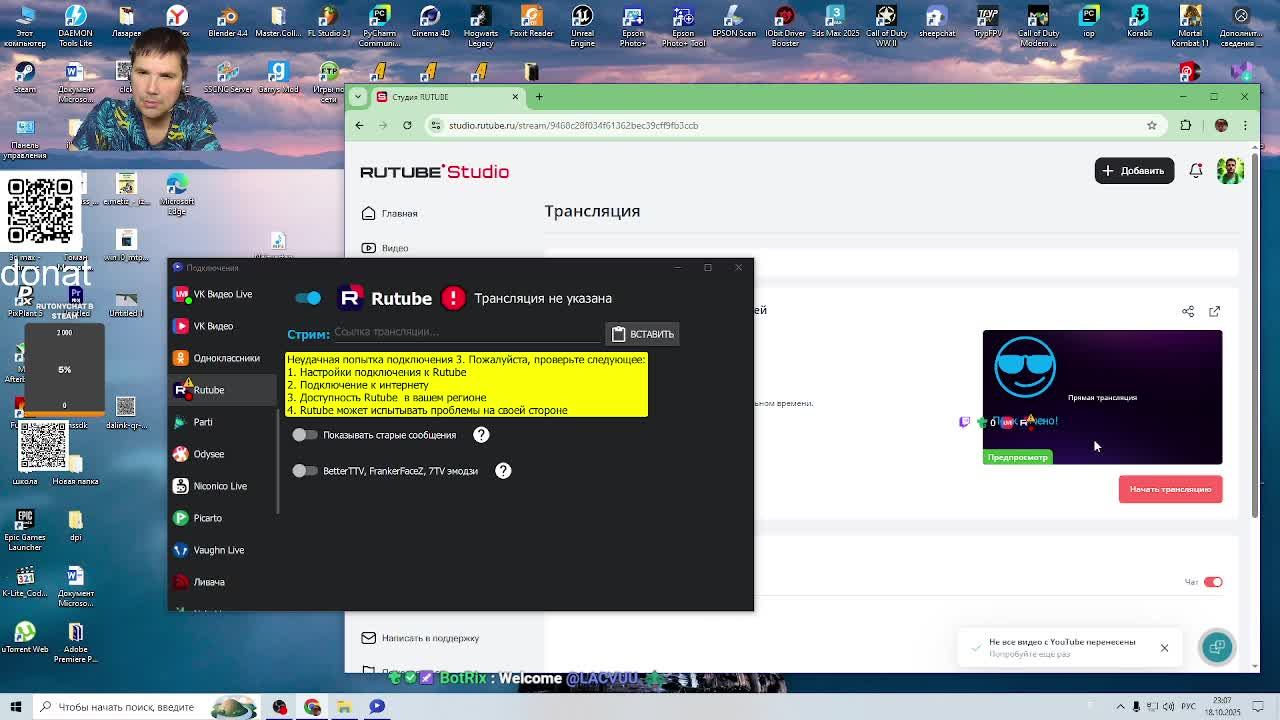Screen dimensions: 1280x720
Task: Click Начать трансляцию button
Action: coord(1170,489)
